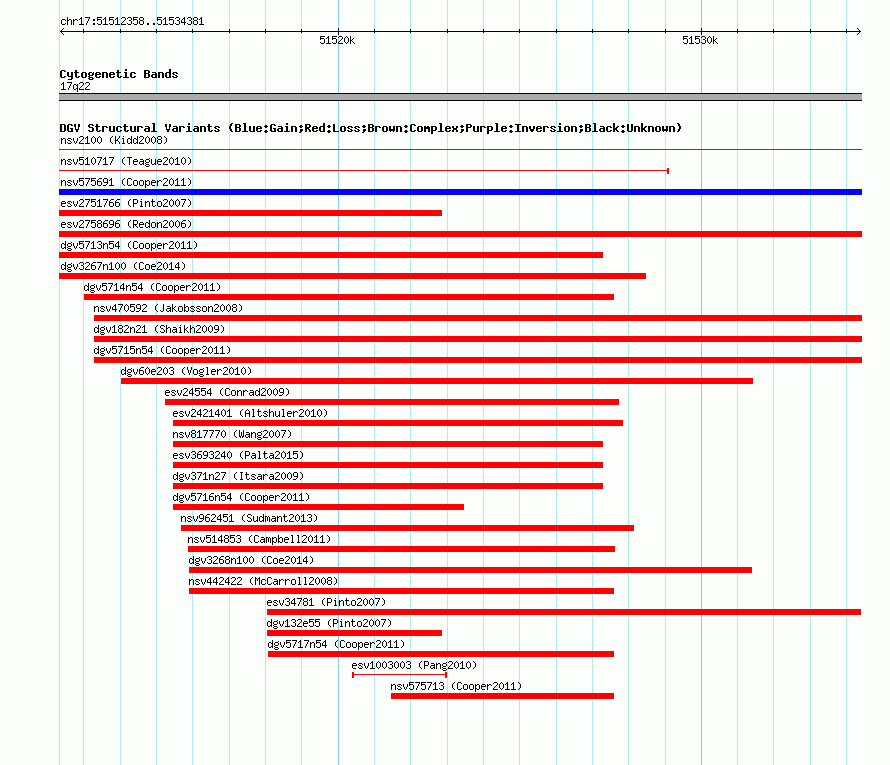Select dgv132e55 (Pinto2007) label

pyautogui.click(x=329, y=623)
